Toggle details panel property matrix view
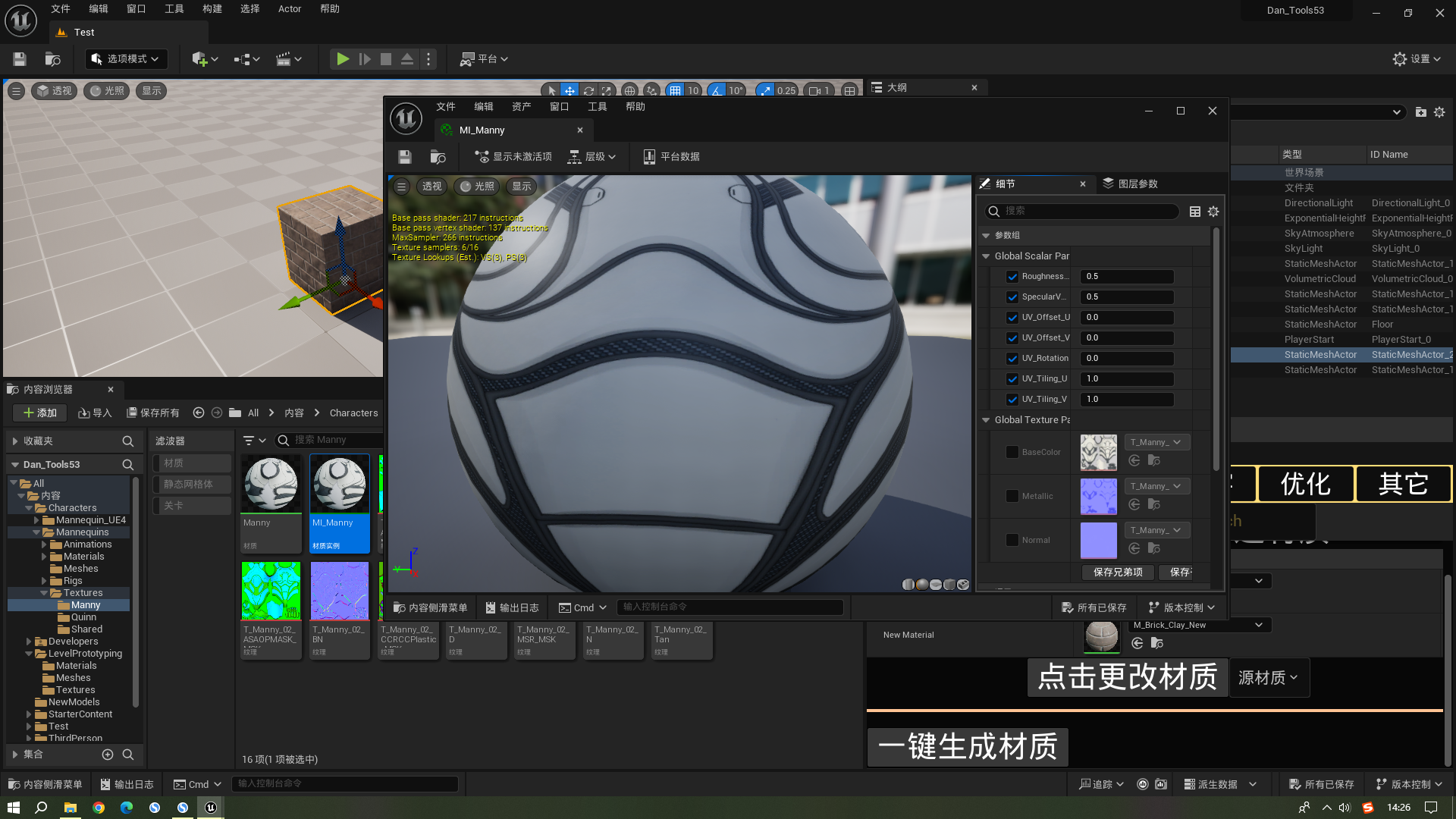The image size is (1456, 819). [1195, 212]
